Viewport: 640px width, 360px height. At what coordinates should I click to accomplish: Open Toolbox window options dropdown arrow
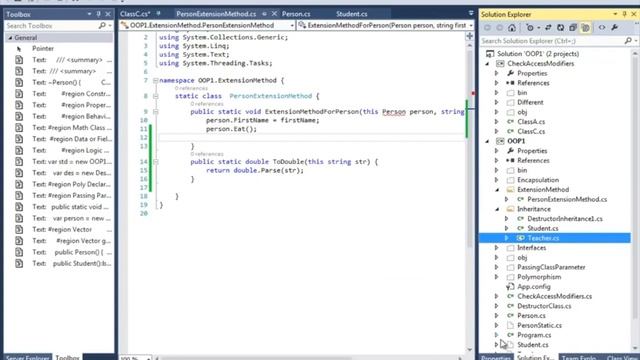click(89, 14)
